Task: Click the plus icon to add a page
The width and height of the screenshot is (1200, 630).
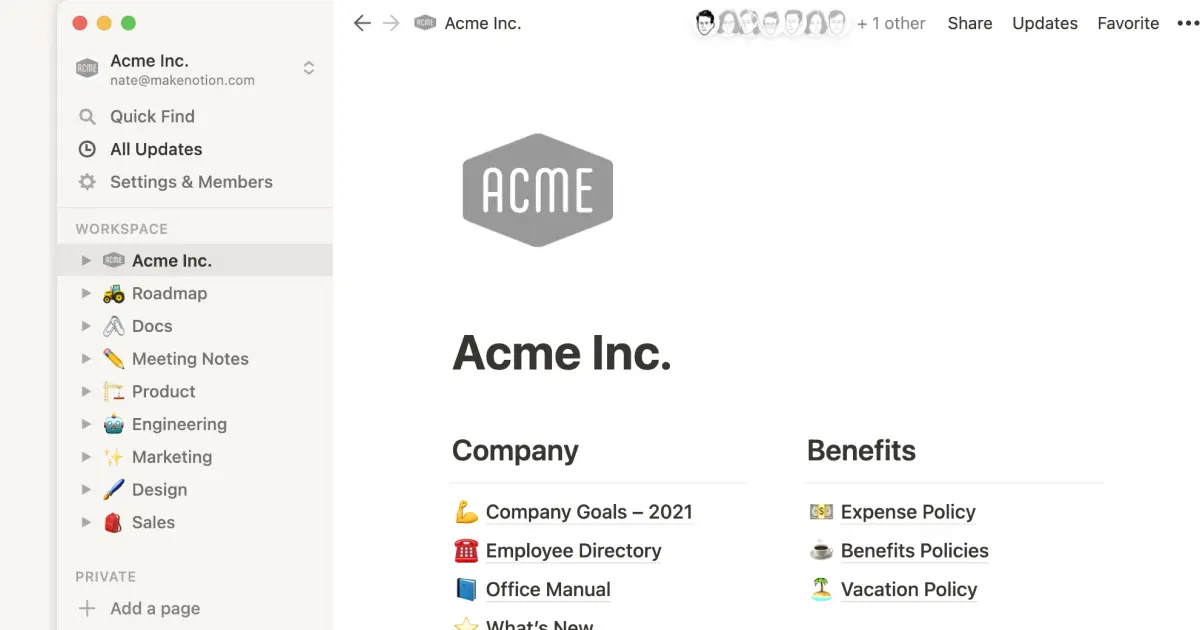Action: (87, 609)
